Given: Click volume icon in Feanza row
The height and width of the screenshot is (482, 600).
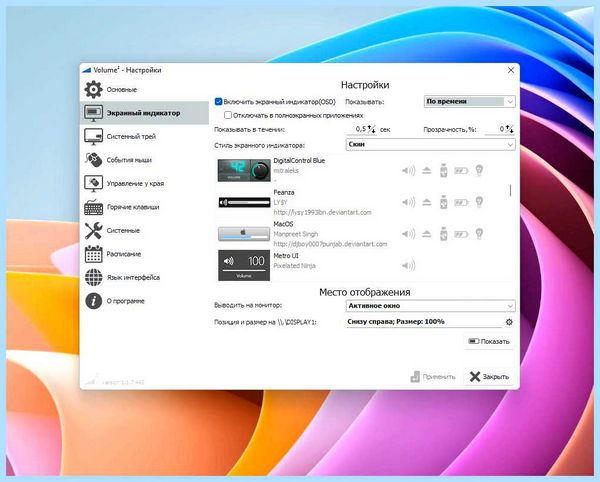Looking at the screenshot, I should [x=409, y=202].
